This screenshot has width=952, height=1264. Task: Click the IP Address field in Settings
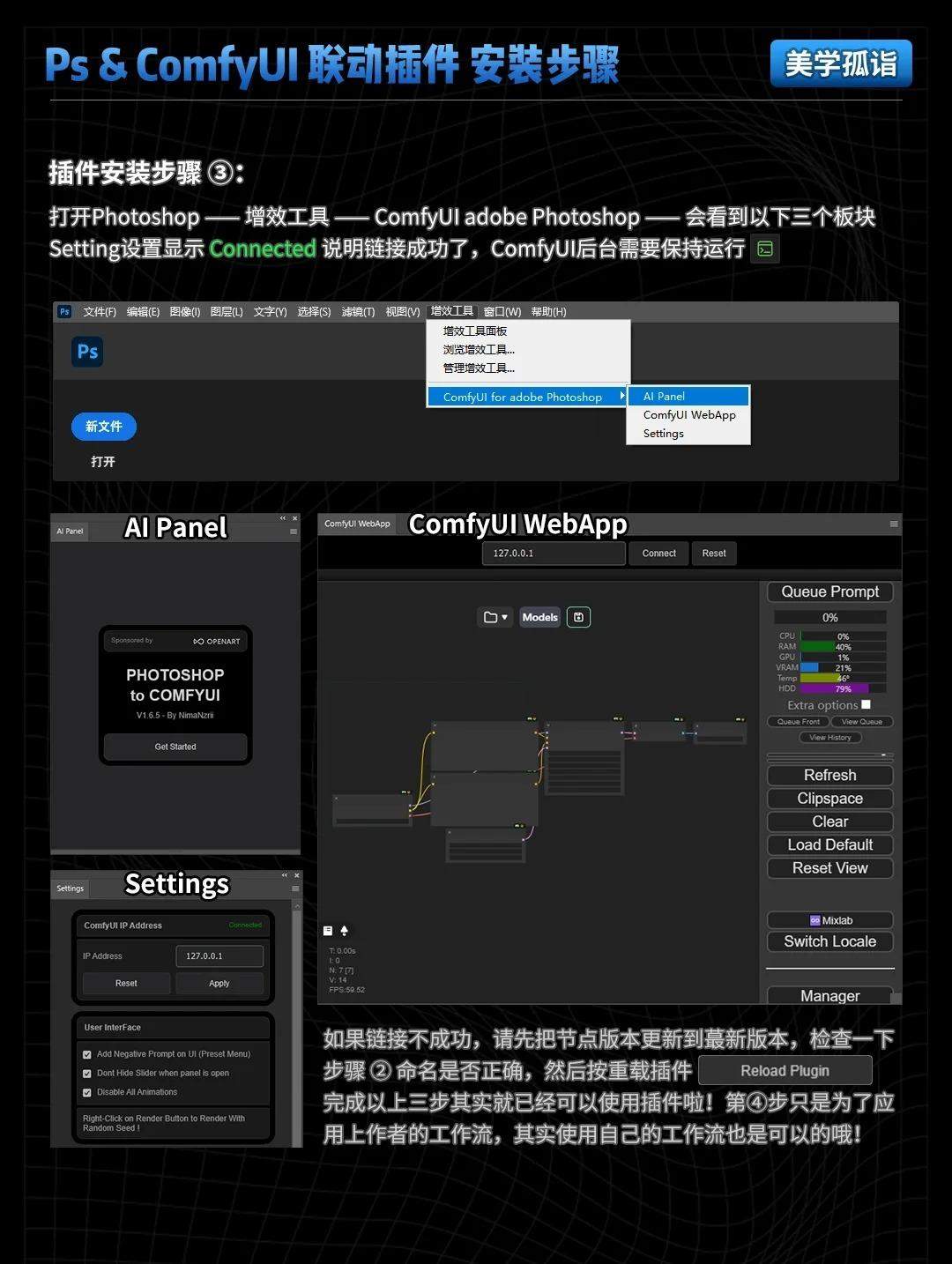(219, 956)
